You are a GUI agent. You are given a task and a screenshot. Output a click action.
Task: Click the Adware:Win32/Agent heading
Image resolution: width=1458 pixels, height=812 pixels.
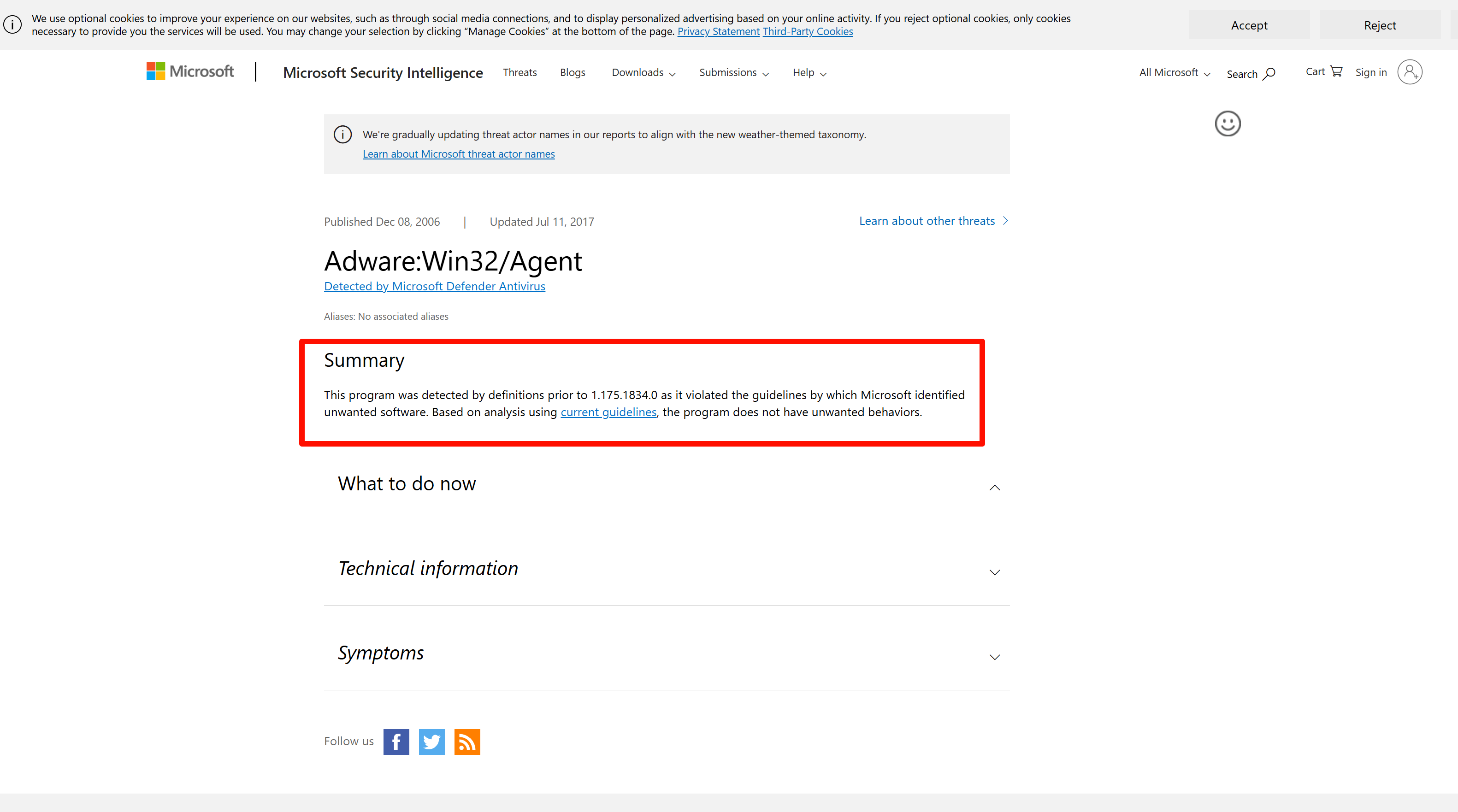[x=453, y=261]
